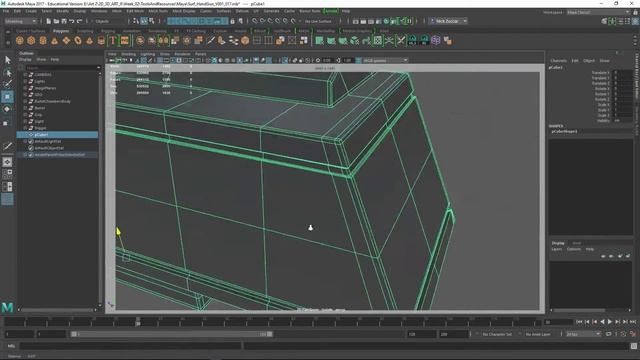Screen dimensions: 640x360
Task: Toggle select-by-component-type mode button
Action: tap(152, 21)
